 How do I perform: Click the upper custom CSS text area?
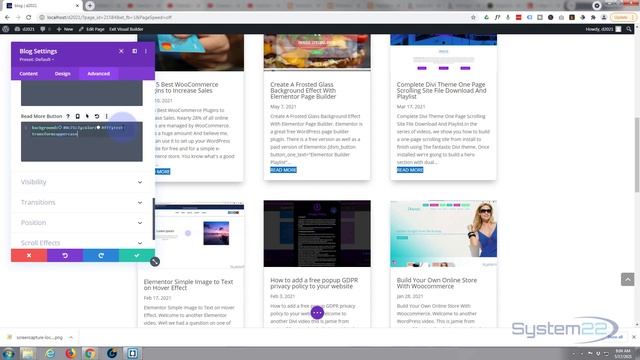(82, 93)
